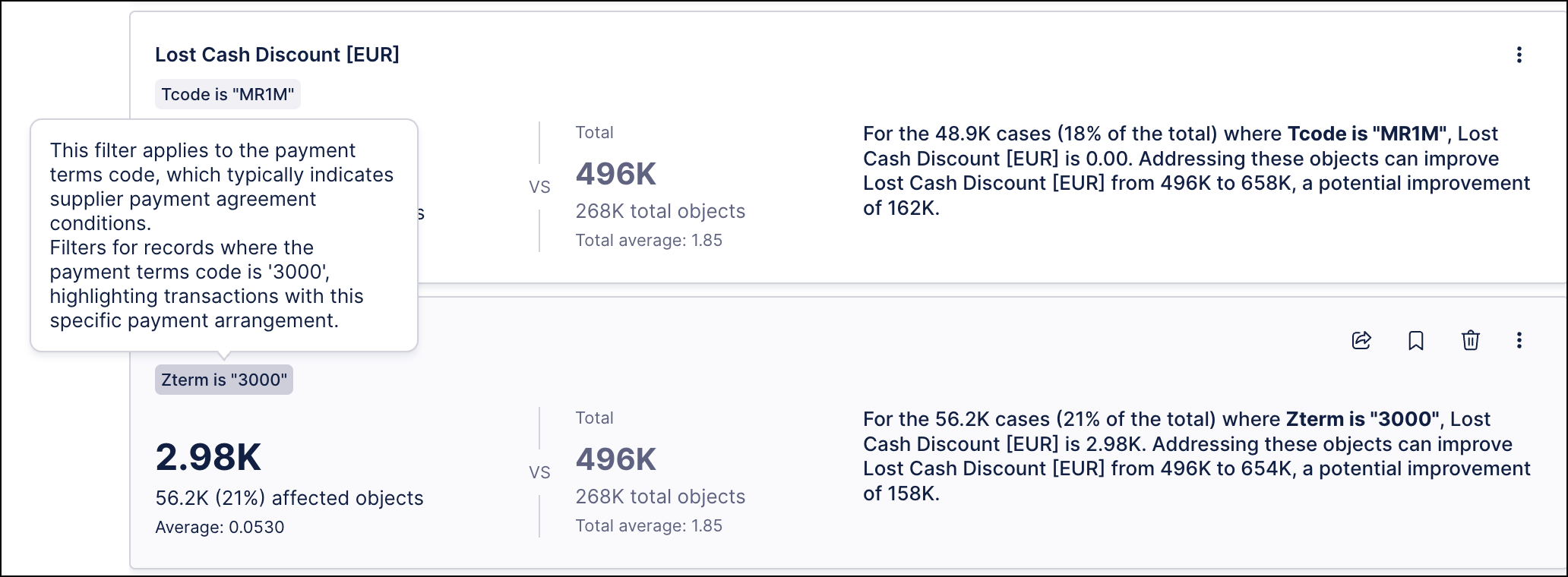The width and height of the screenshot is (1568, 577).
Task: Click the payment terms code tooltip text
Action: (222, 235)
